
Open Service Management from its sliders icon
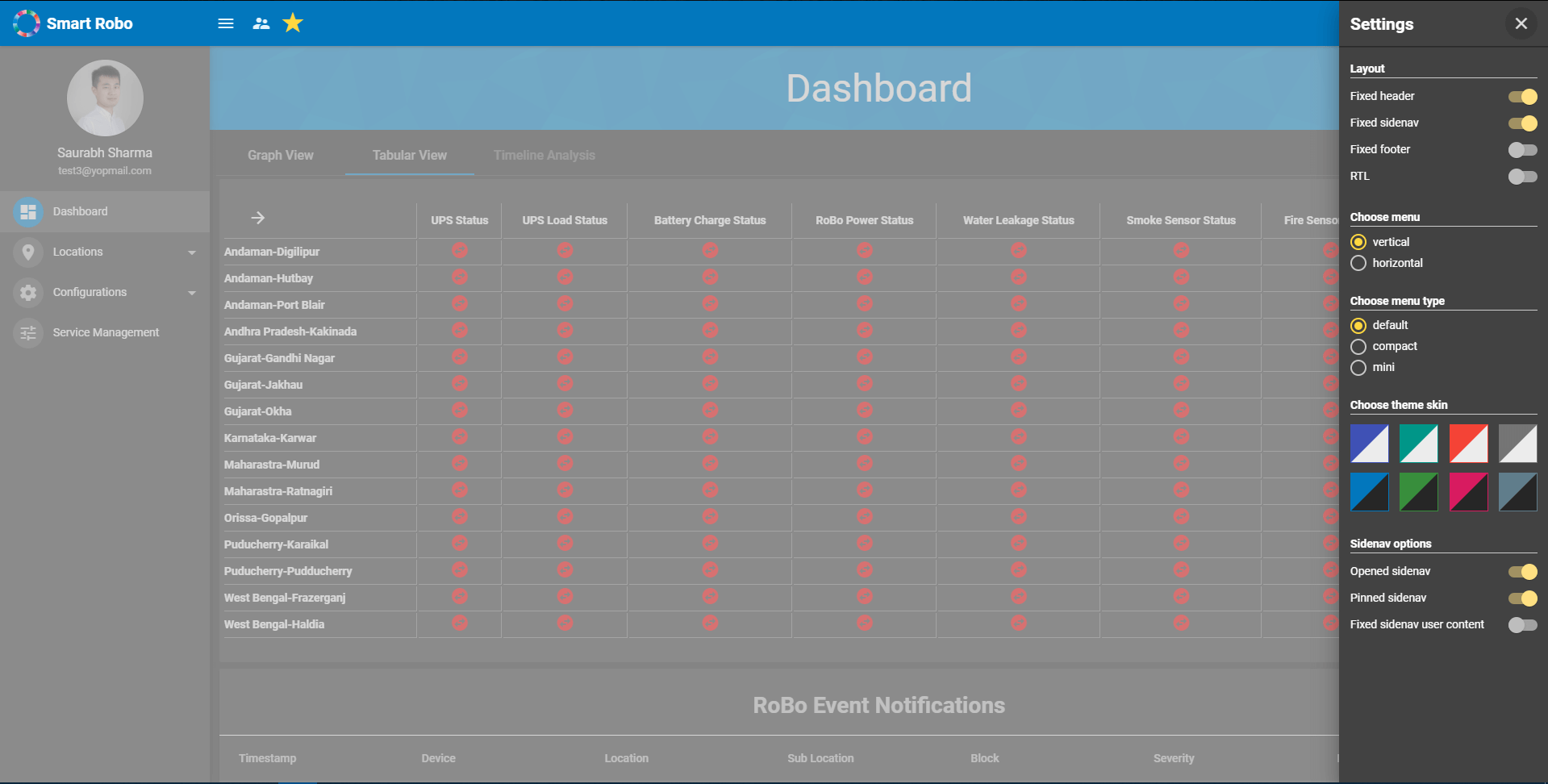tap(28, 332)
